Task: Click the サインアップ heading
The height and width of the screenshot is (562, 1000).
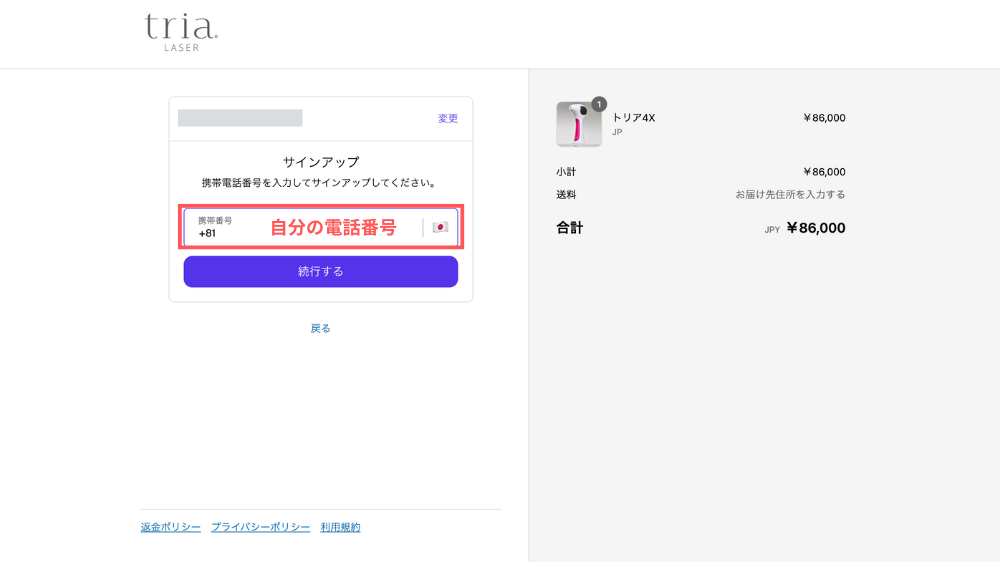Action: tap(321, 162)
